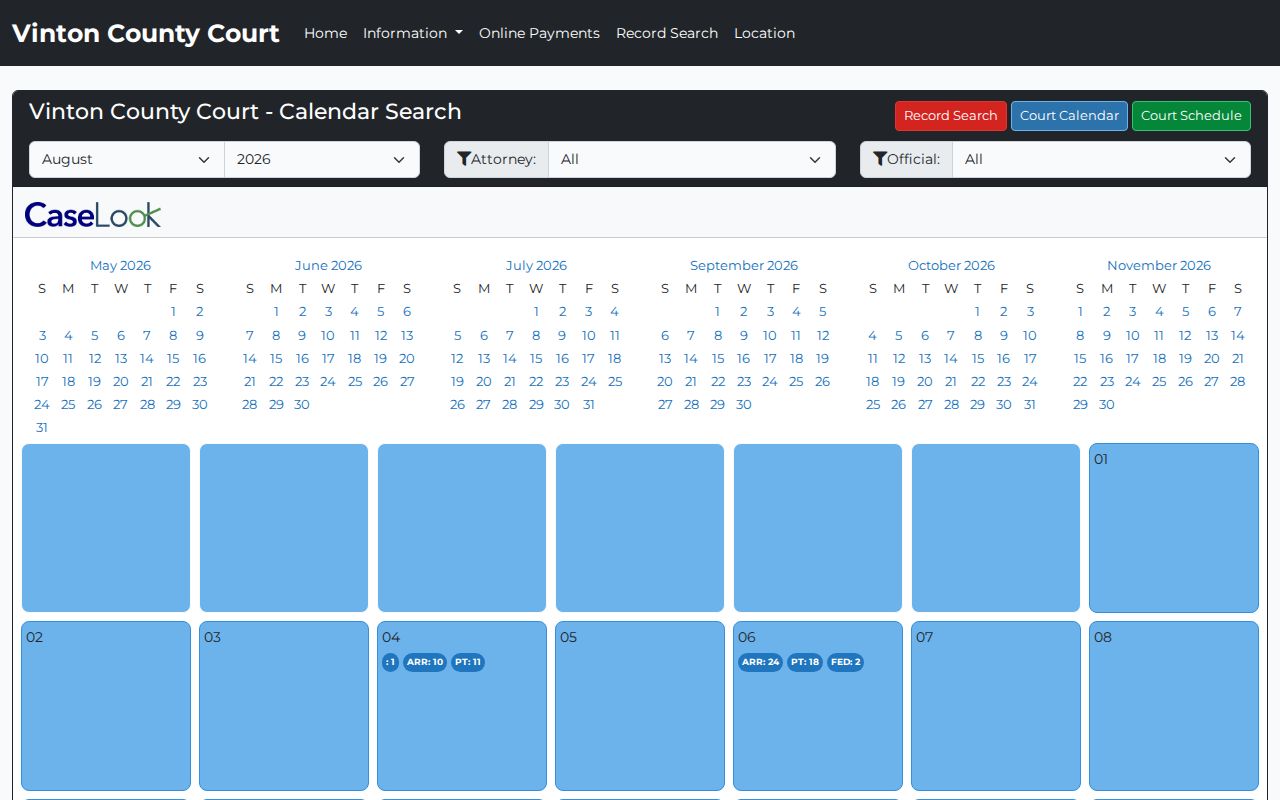Viewport: 1280px width, 800px height.
Task: Open the PT: 11 badge on day 04
Action: tap(468, 662)
